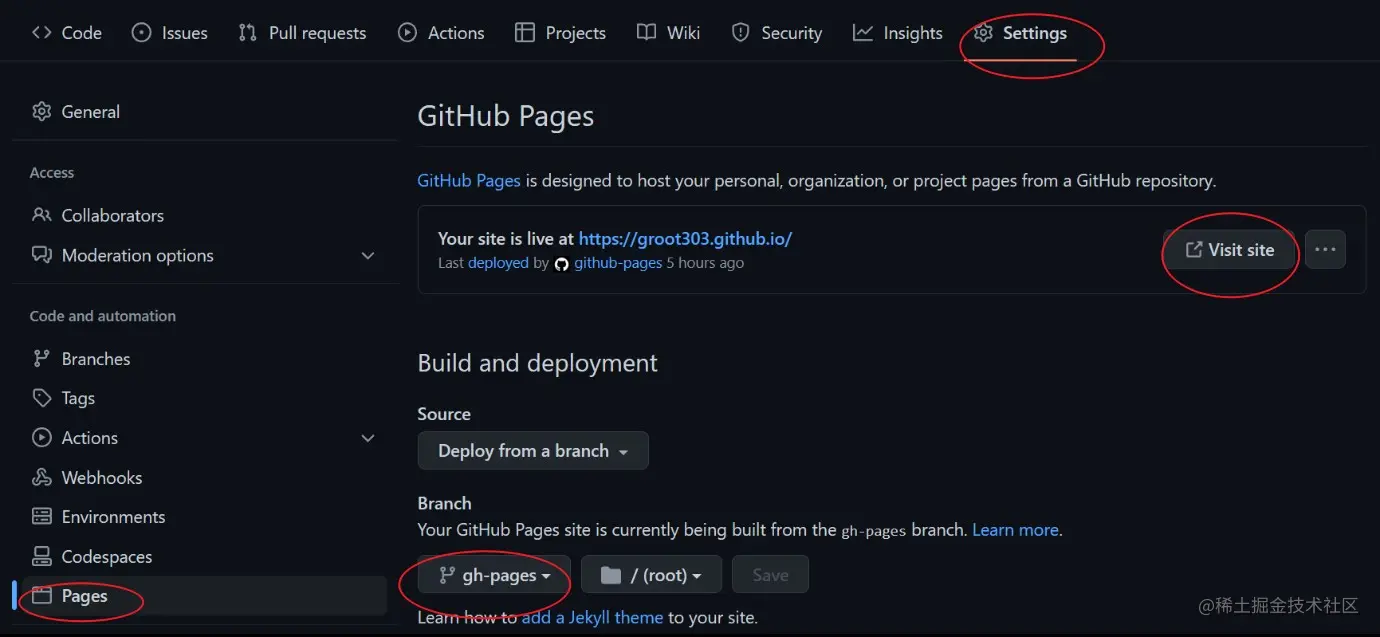Click the 'Build and deployment' heading
Screen dimensions: 1380x637
538,363
